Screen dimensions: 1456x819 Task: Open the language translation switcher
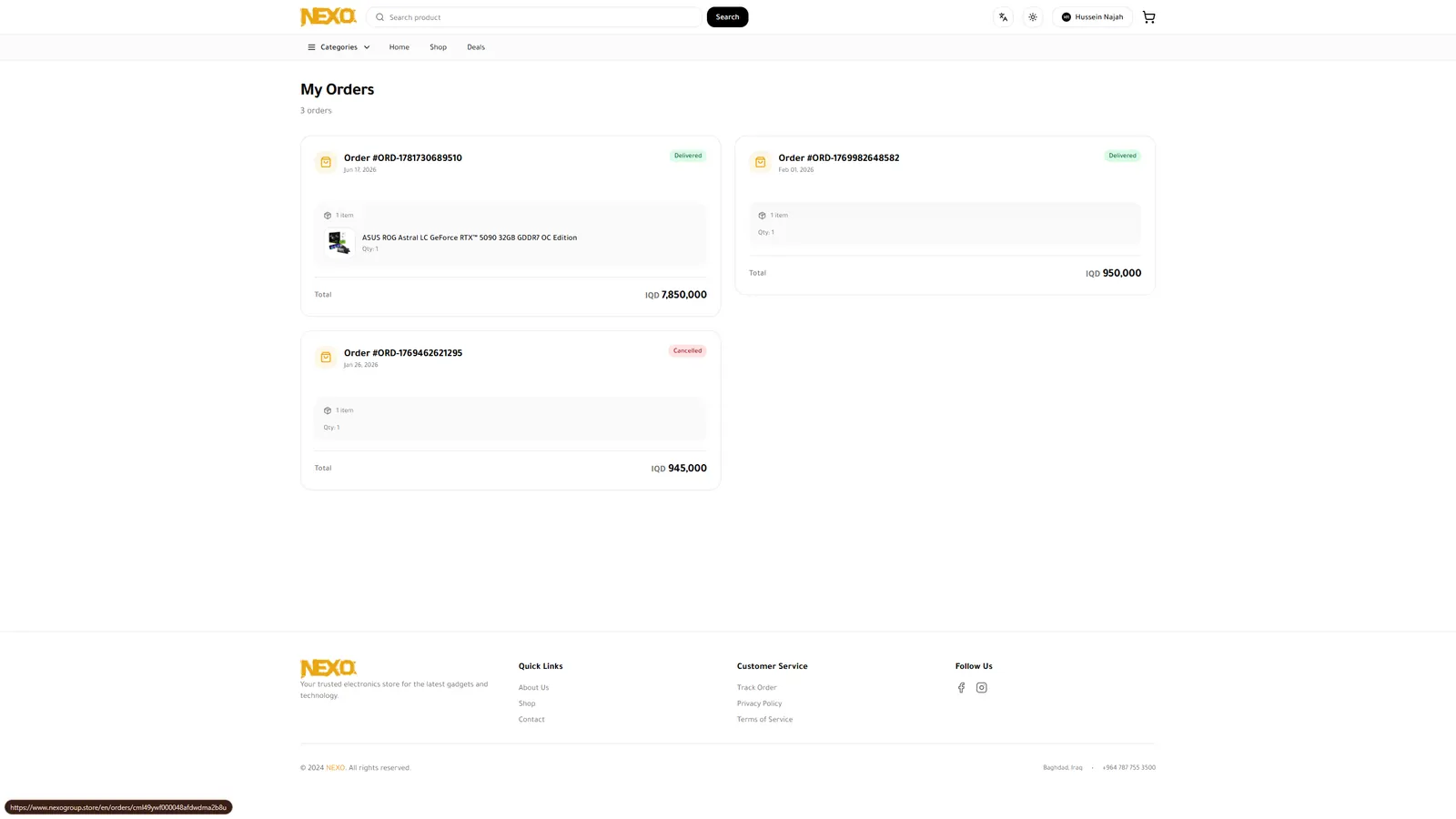(1003, 17)
